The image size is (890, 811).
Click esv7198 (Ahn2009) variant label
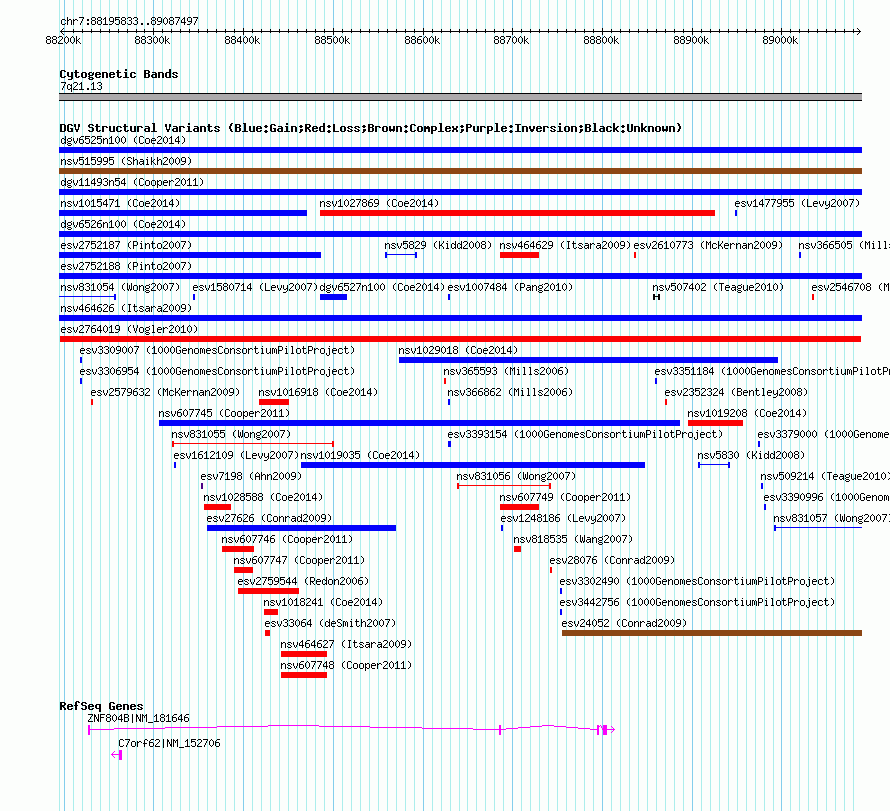point(251,476)
